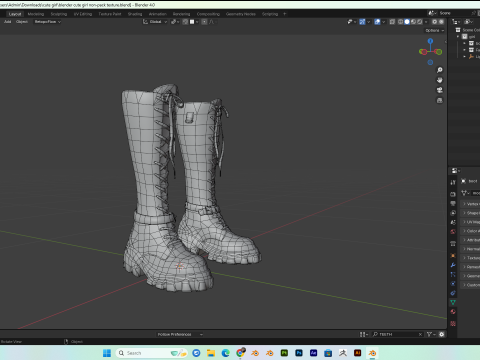This screenshot has height=360, width=480.
Task: Click the TEETH search field
Action: (x=397, y=334)
